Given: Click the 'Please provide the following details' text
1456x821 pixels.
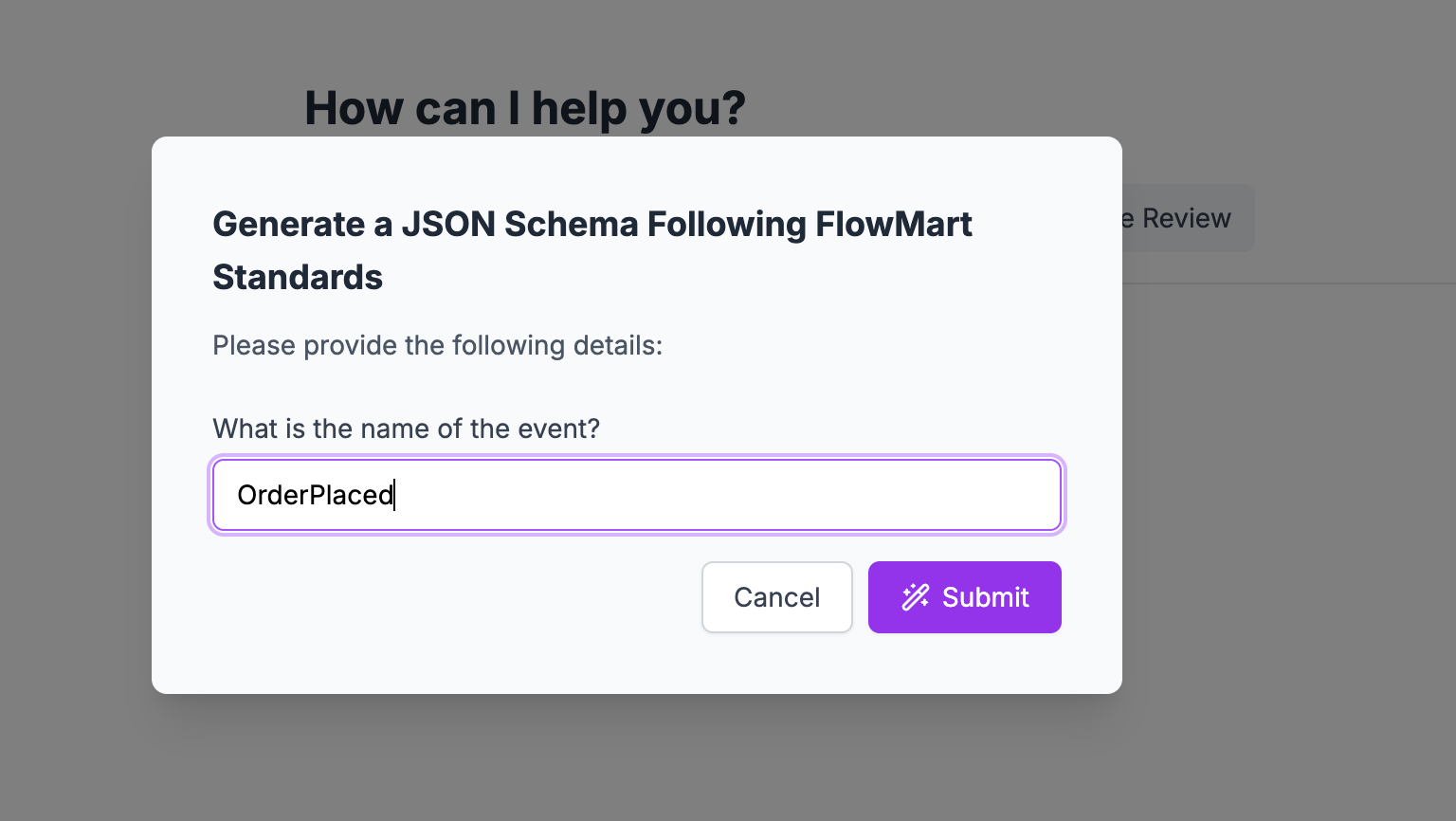Looking at the screenshot, I should [x=437, y=345].
